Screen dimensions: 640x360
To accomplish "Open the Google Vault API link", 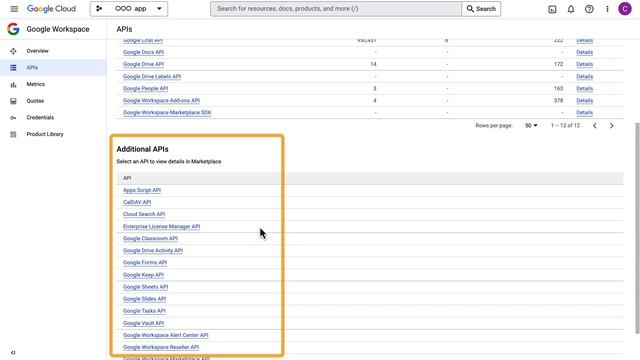I will click(x=143, y=323).
